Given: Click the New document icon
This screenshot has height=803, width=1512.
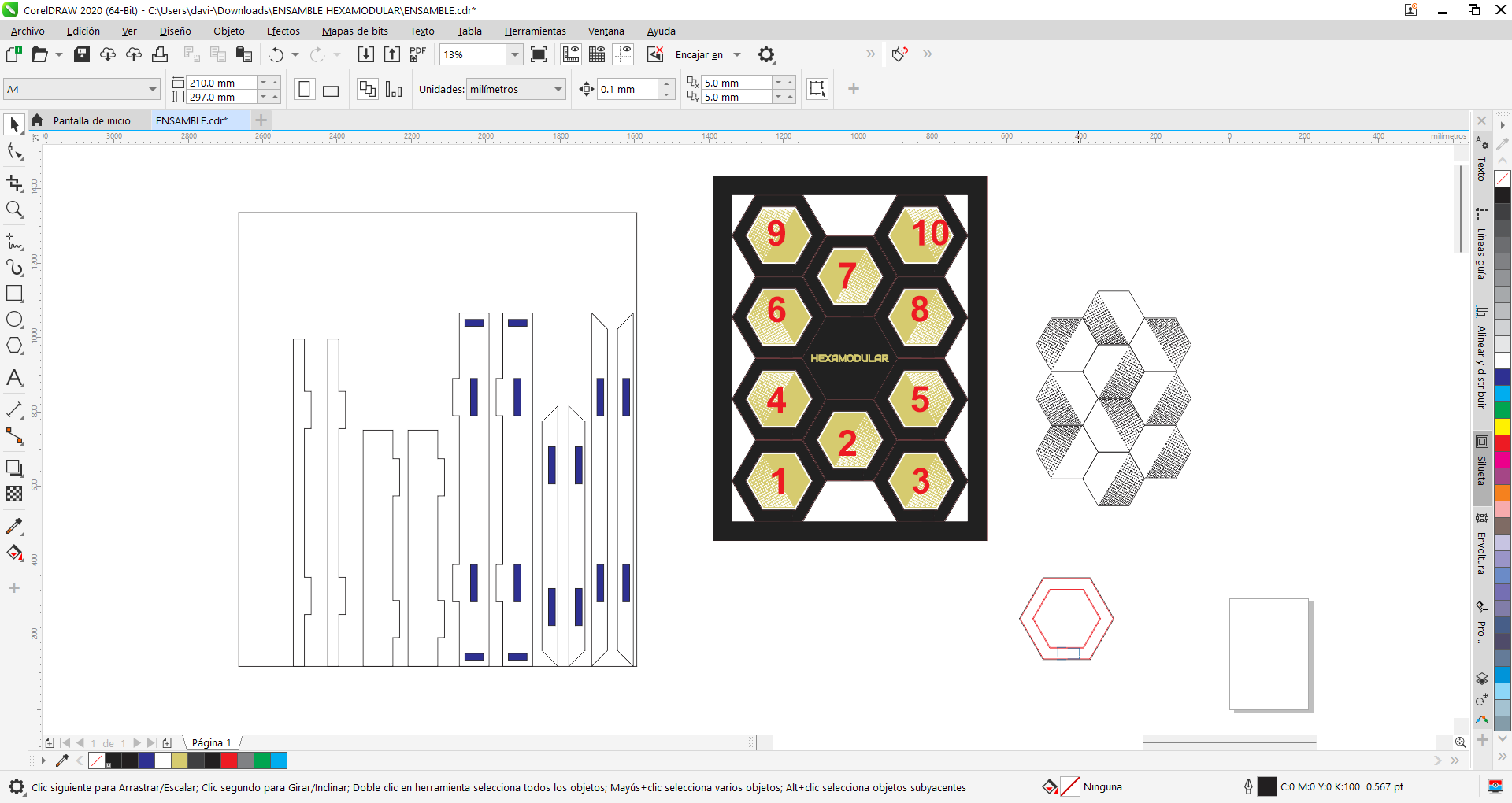Looking at the screenshot, I should tap(13, 54).
